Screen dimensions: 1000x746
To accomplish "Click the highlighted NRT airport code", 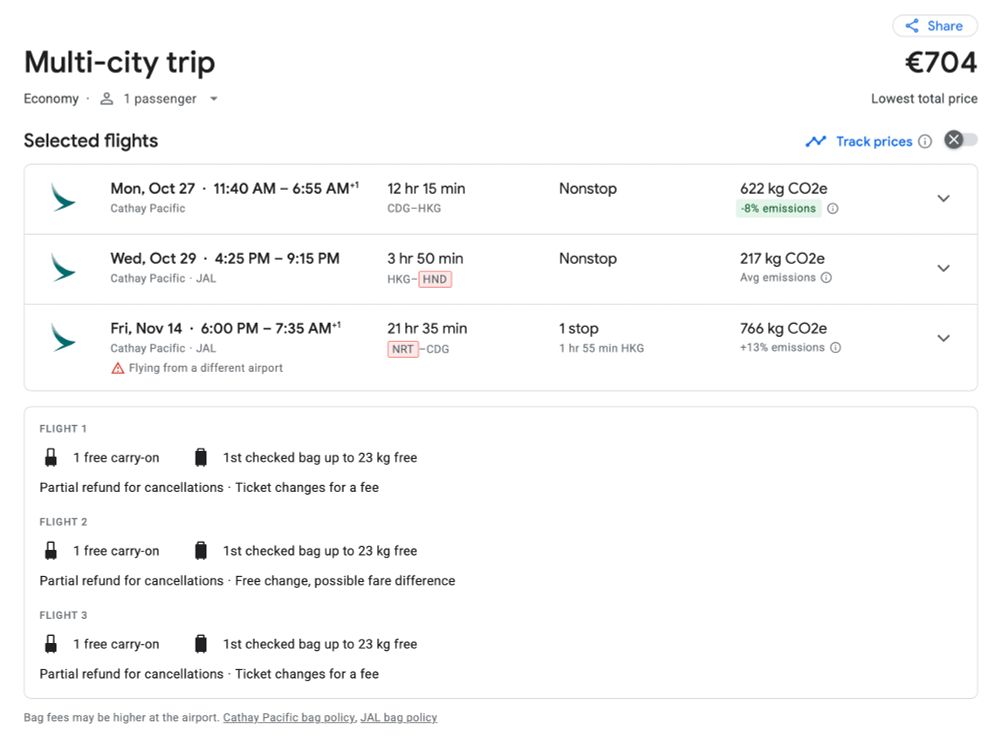I will (x=403, y=349).
